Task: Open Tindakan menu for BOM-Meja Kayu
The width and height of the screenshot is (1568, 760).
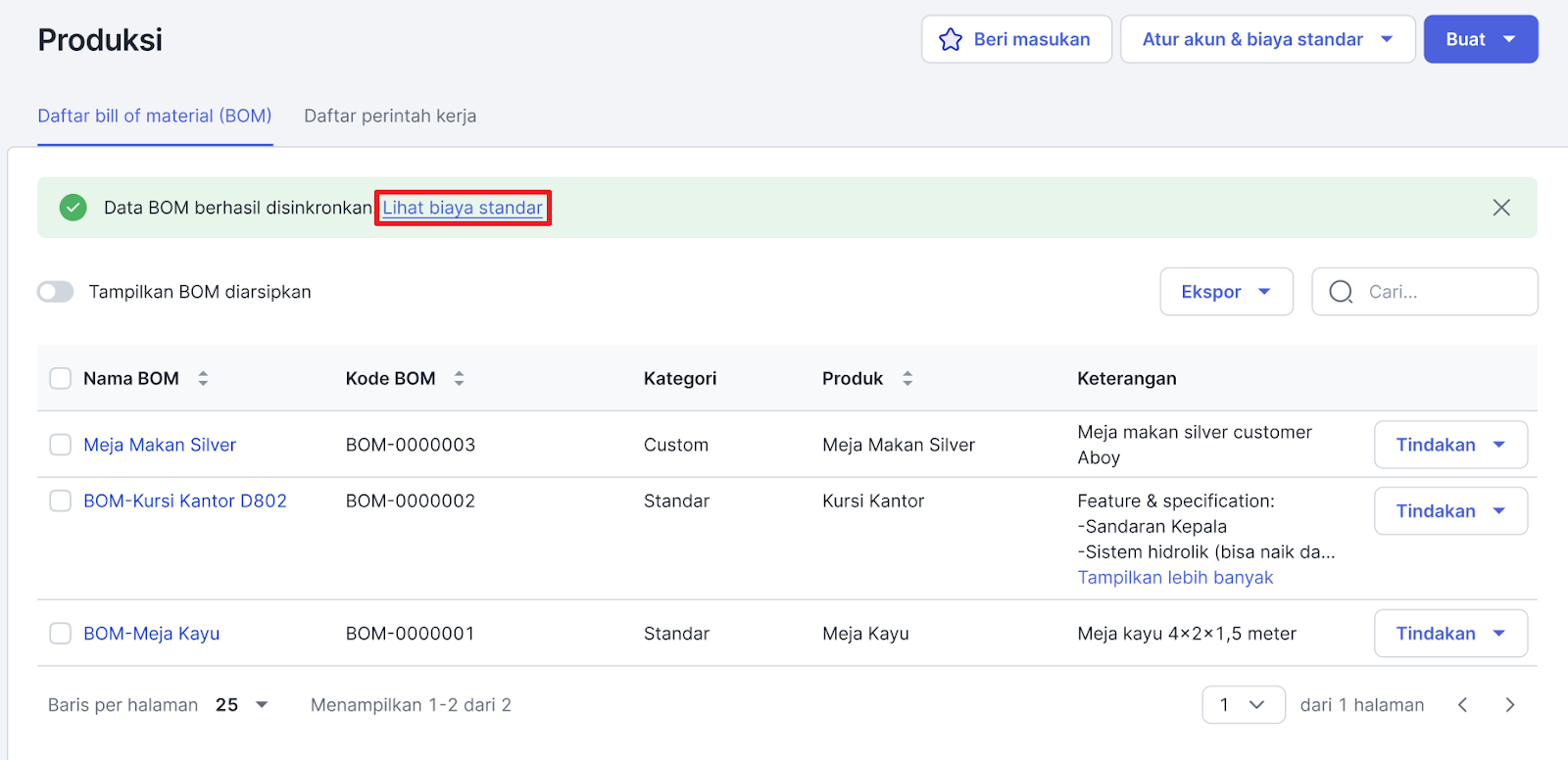Action: click(x=1450, y=634)
